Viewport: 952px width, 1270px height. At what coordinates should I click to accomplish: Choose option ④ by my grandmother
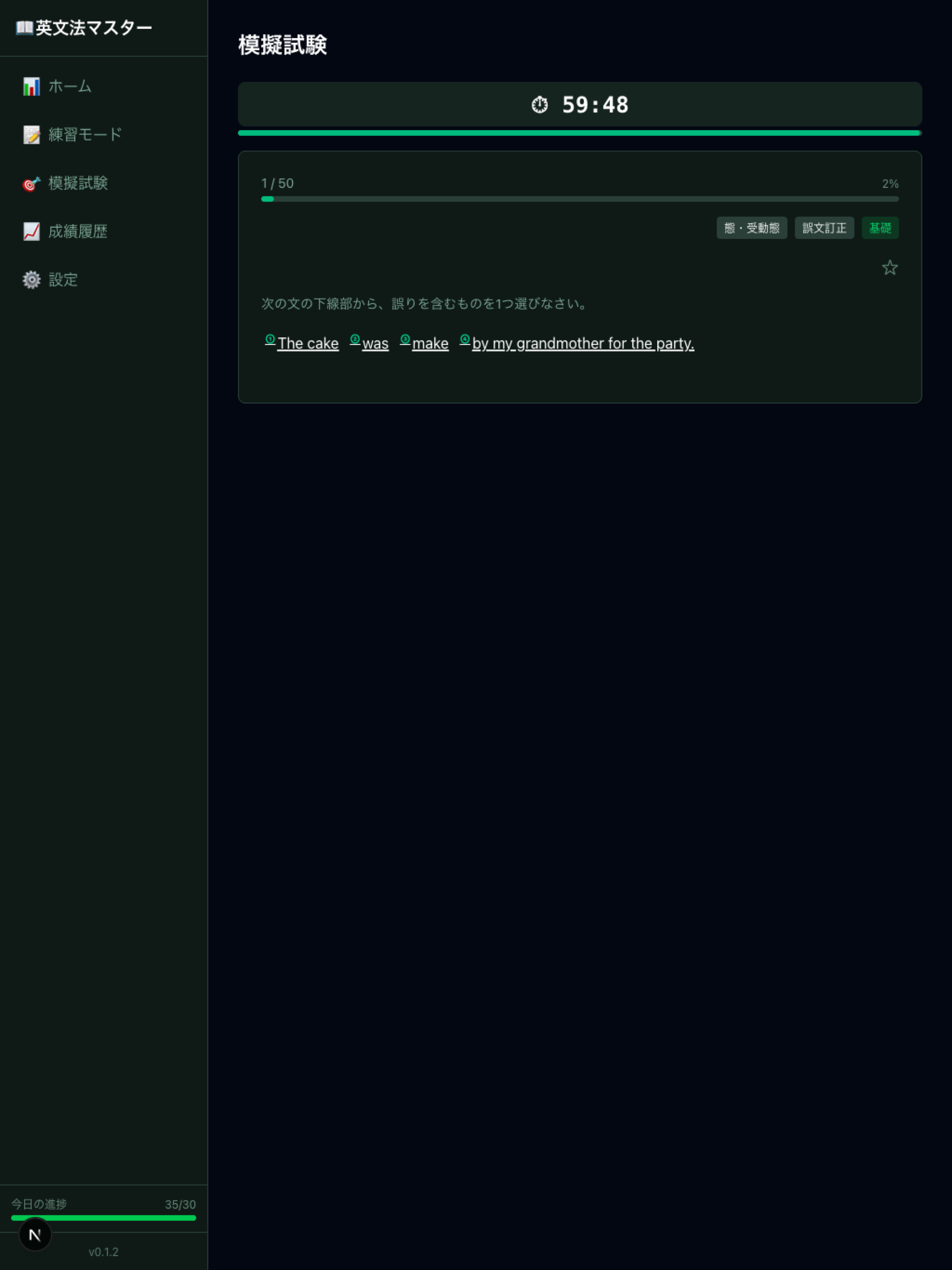577,343
